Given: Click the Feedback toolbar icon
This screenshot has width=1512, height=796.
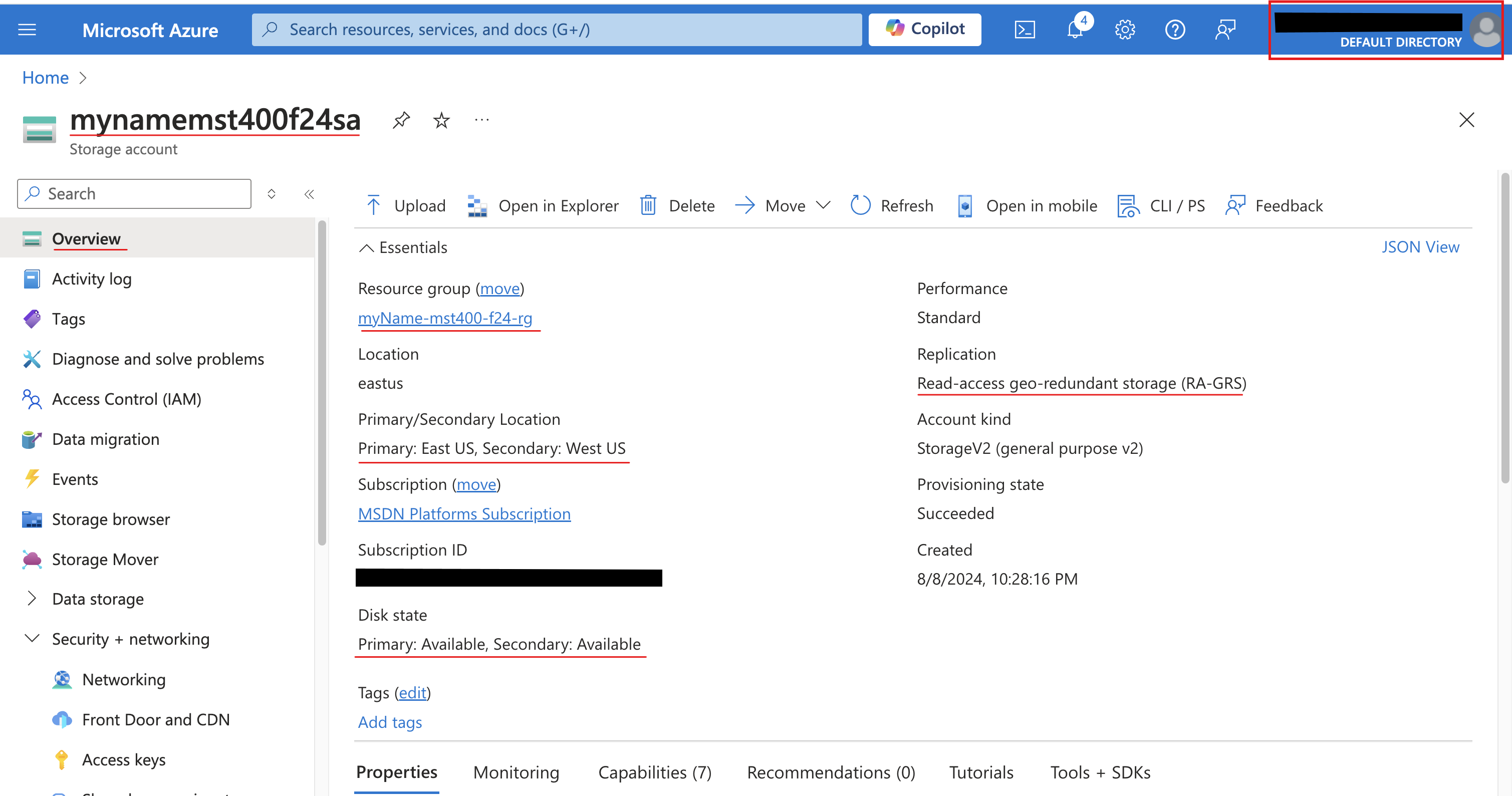Looking at the screenshot, I should tap(1235, 205).
